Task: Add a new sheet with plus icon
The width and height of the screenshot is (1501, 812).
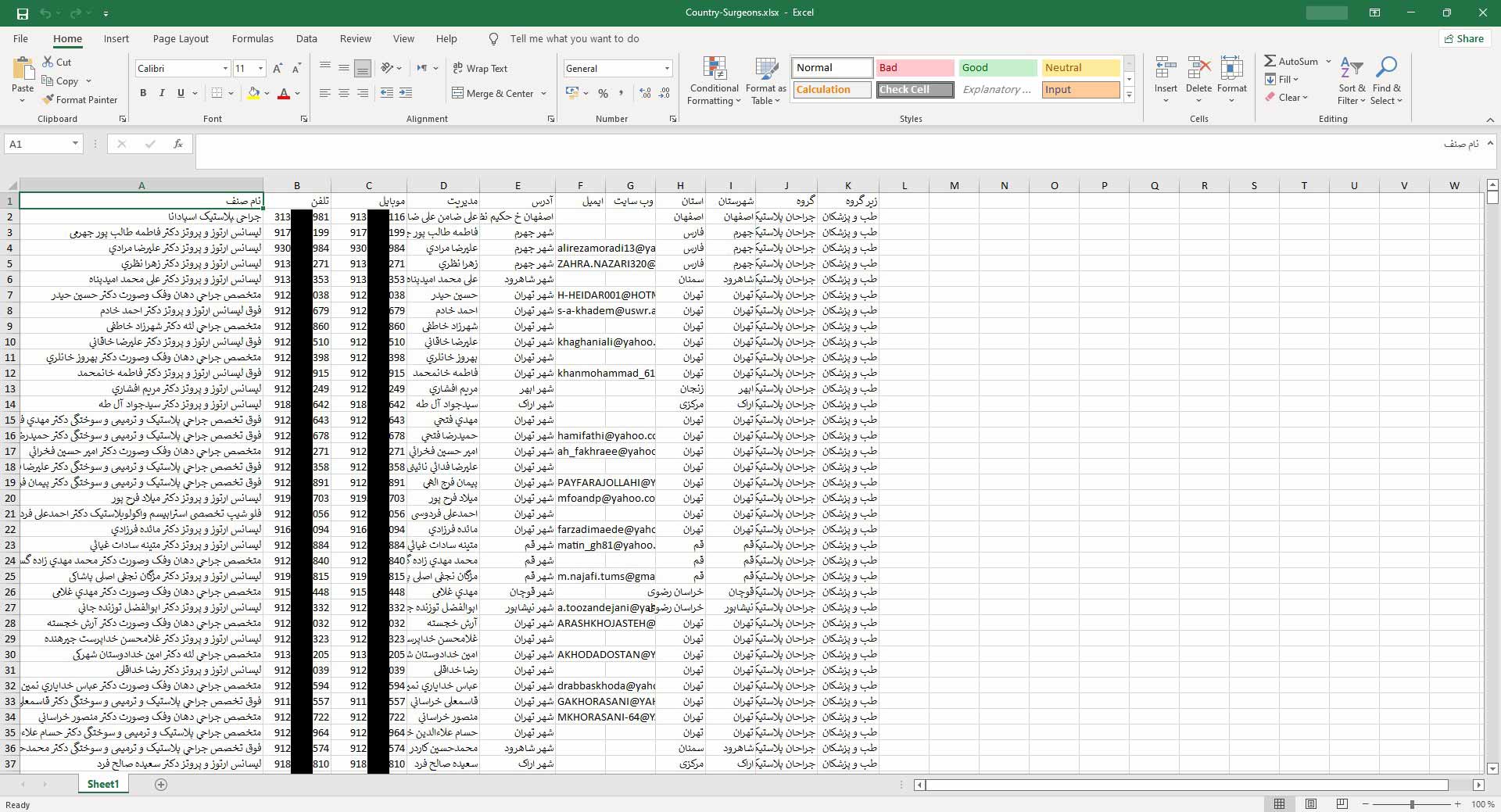Action: click(161, 784)
